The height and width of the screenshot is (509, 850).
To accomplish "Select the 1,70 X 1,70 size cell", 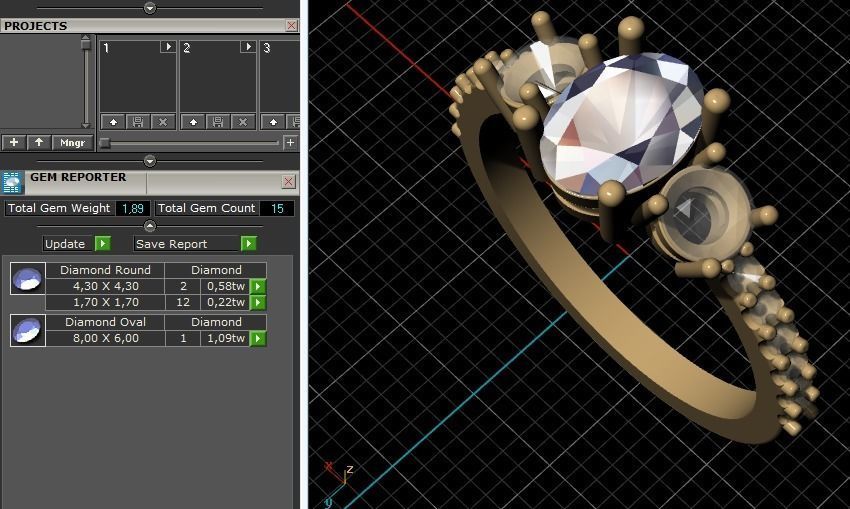I will 106,302.
